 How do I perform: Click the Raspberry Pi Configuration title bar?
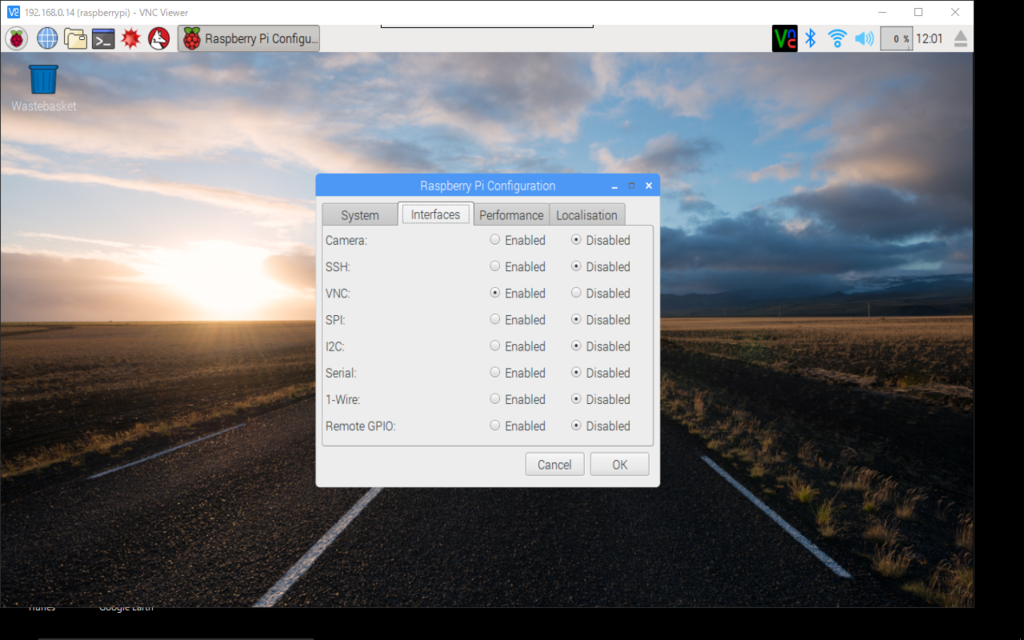[487, 185]
